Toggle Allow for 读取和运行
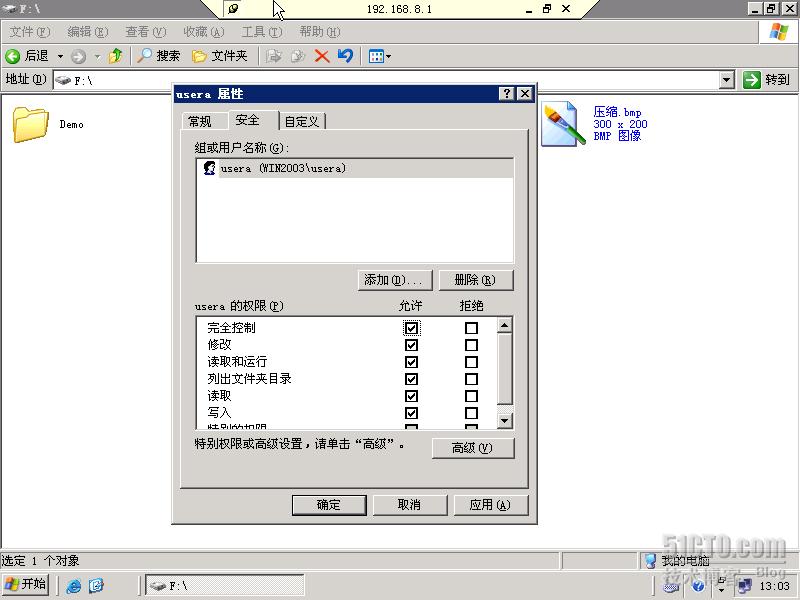 tap(411, 362)
